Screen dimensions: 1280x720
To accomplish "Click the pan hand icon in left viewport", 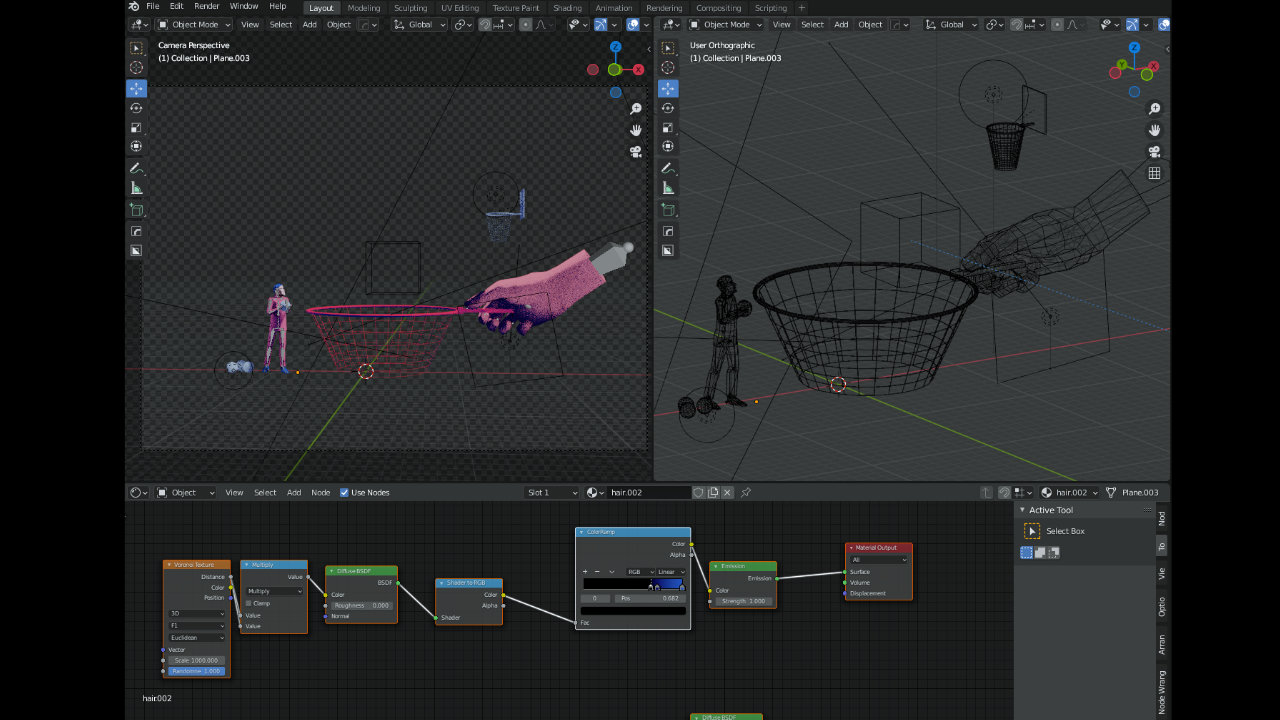I will (x=636, y=130).
